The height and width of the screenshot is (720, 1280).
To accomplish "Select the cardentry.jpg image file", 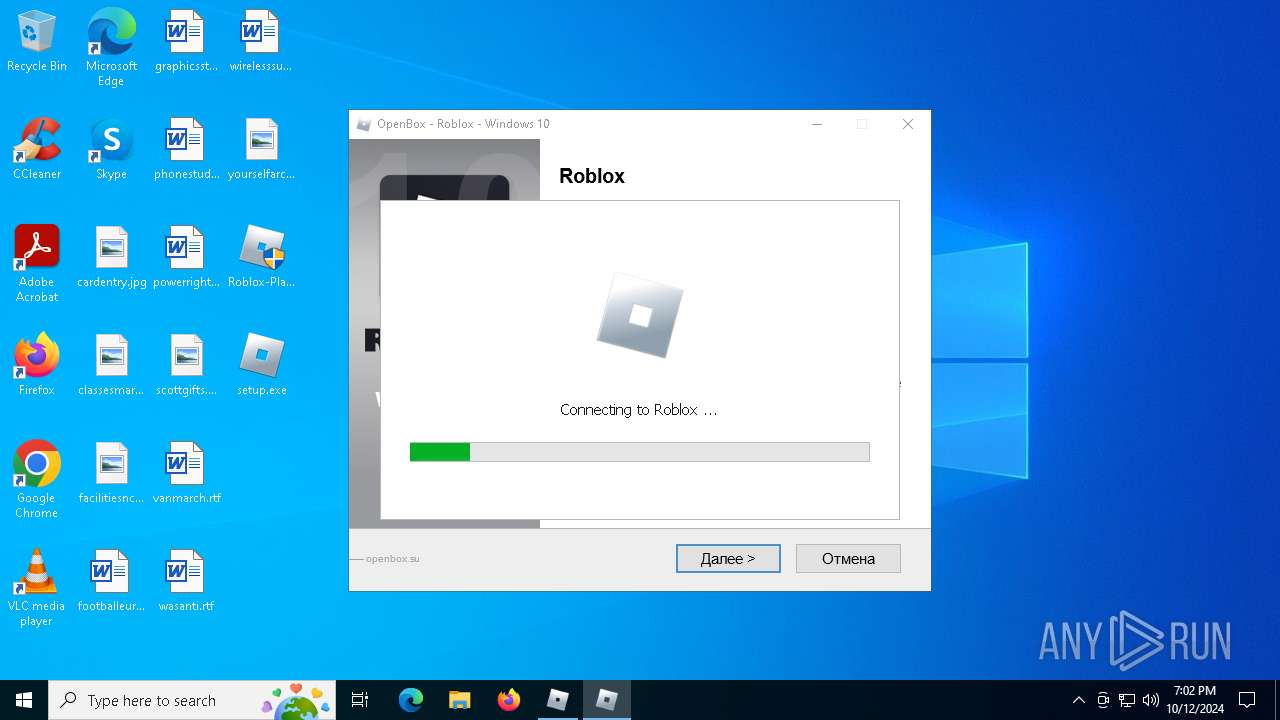I will pos(111,257).
